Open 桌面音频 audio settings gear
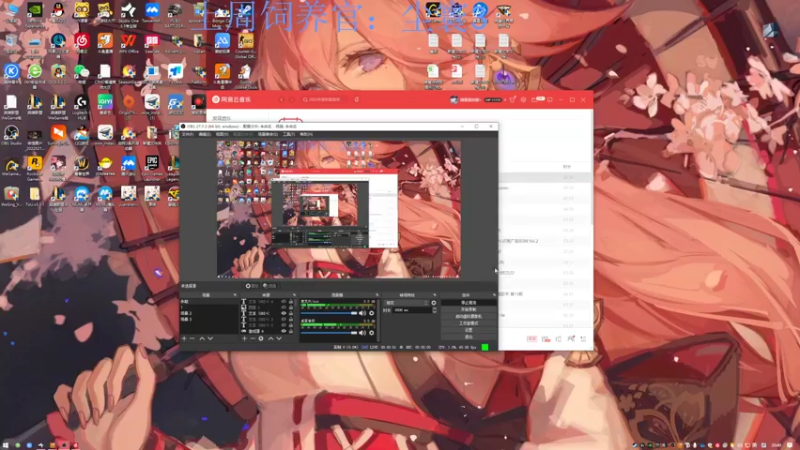Screen dimensions: 800x450 (371, 333)
